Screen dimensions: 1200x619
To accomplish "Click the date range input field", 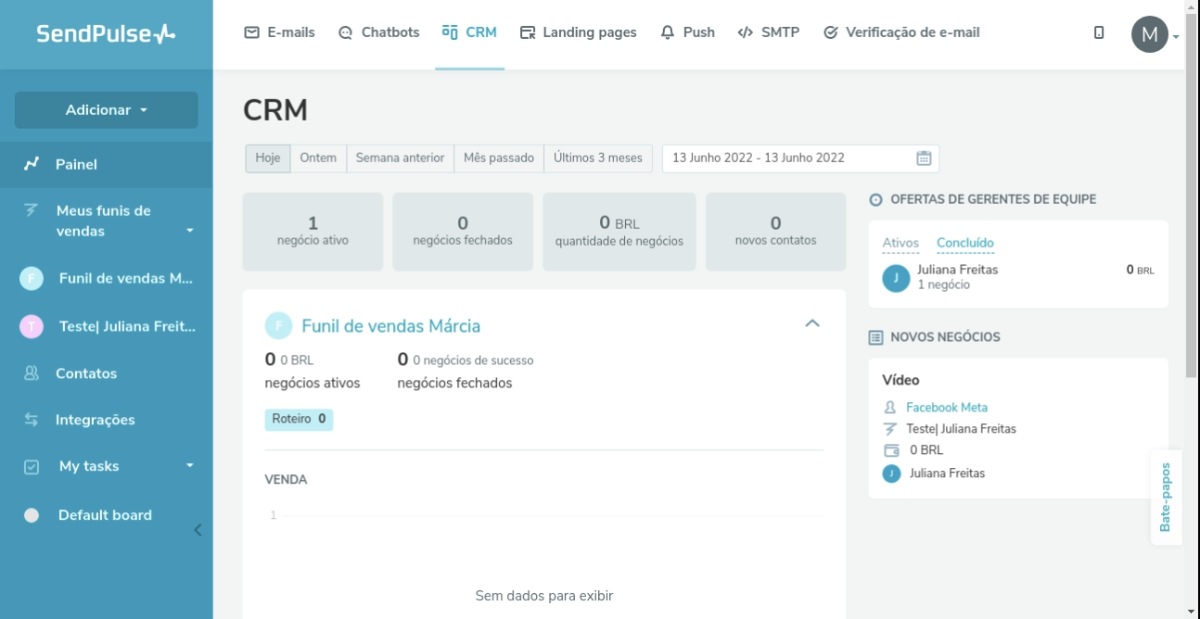I will click(800, 158).
